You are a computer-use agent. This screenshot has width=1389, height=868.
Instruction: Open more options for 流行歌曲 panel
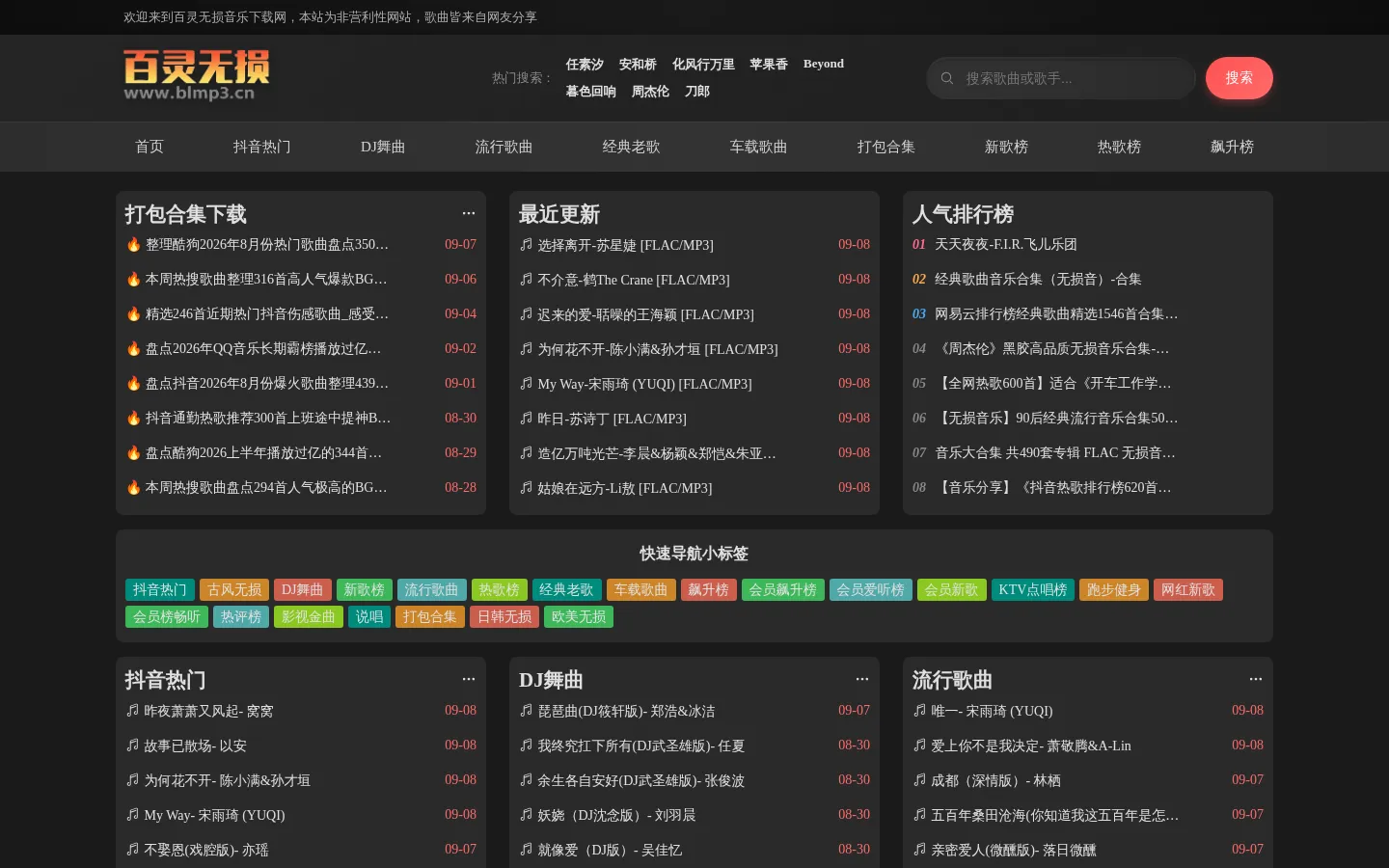click(1256, 679)
